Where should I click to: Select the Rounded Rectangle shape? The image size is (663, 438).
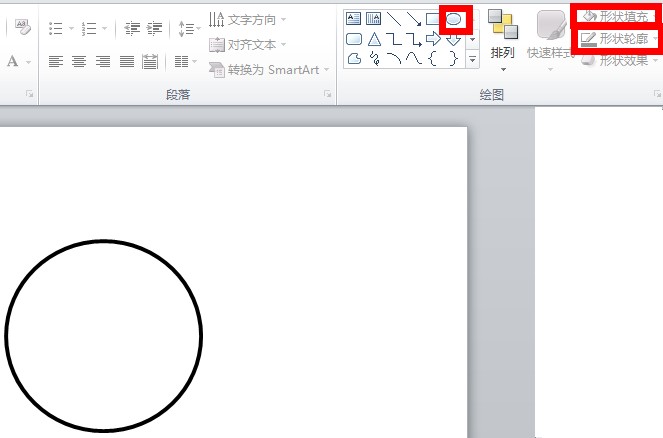(353, 39)
